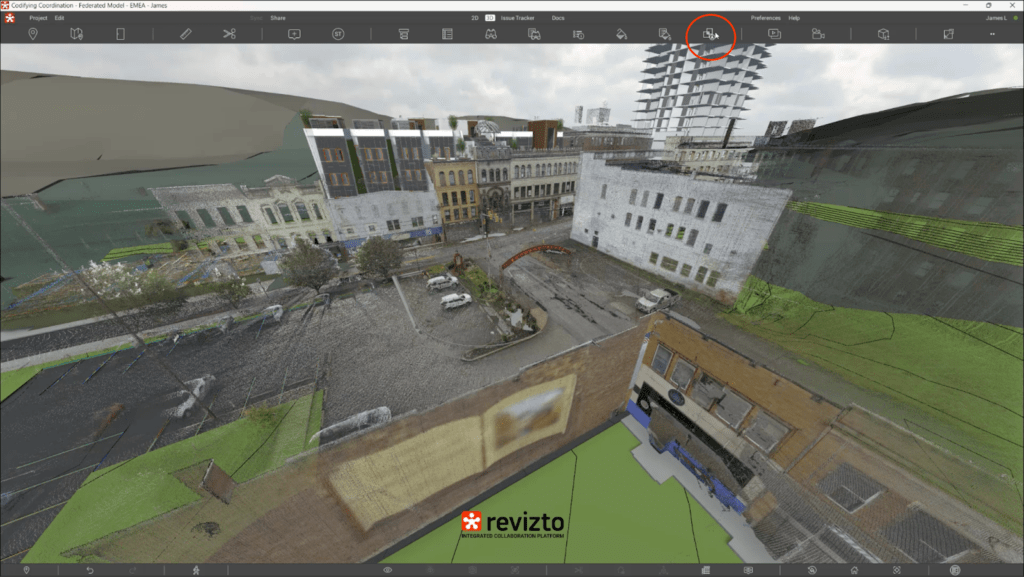1024x577 pixels.
Task: Open the video playback toolbar icon
Action: (x=772, y=33)
